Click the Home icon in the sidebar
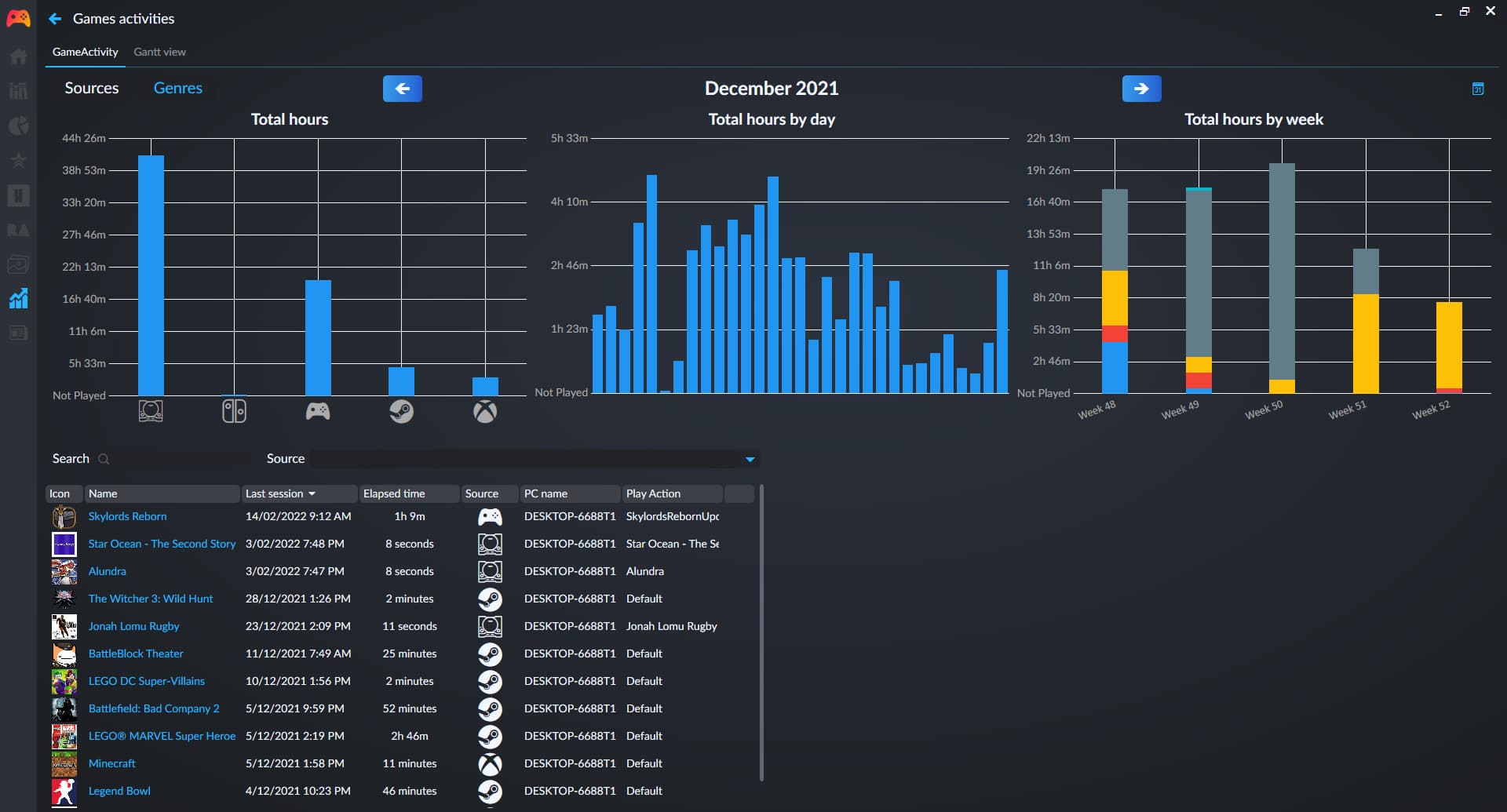1507x812 pixels. (18, 56)
